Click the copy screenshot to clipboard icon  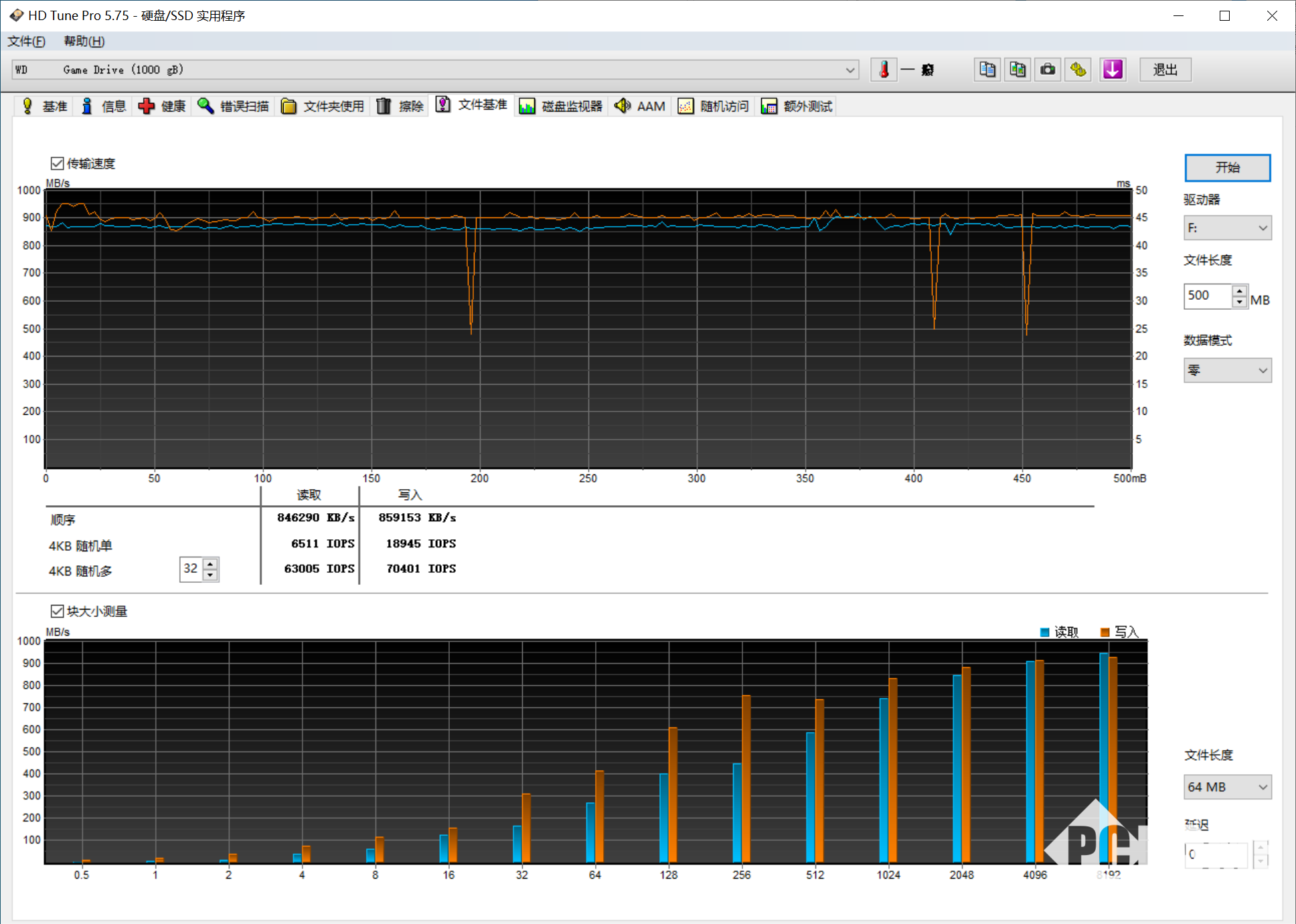1018,70
